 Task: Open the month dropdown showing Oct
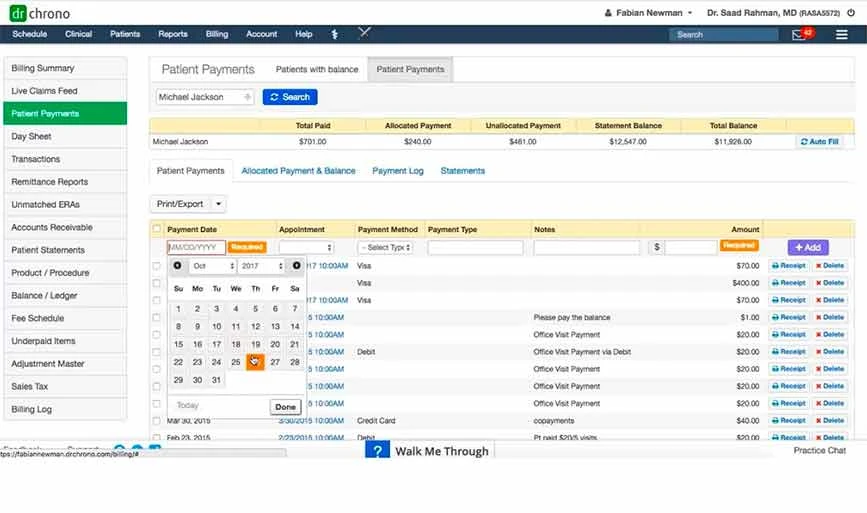click(212, 266)
